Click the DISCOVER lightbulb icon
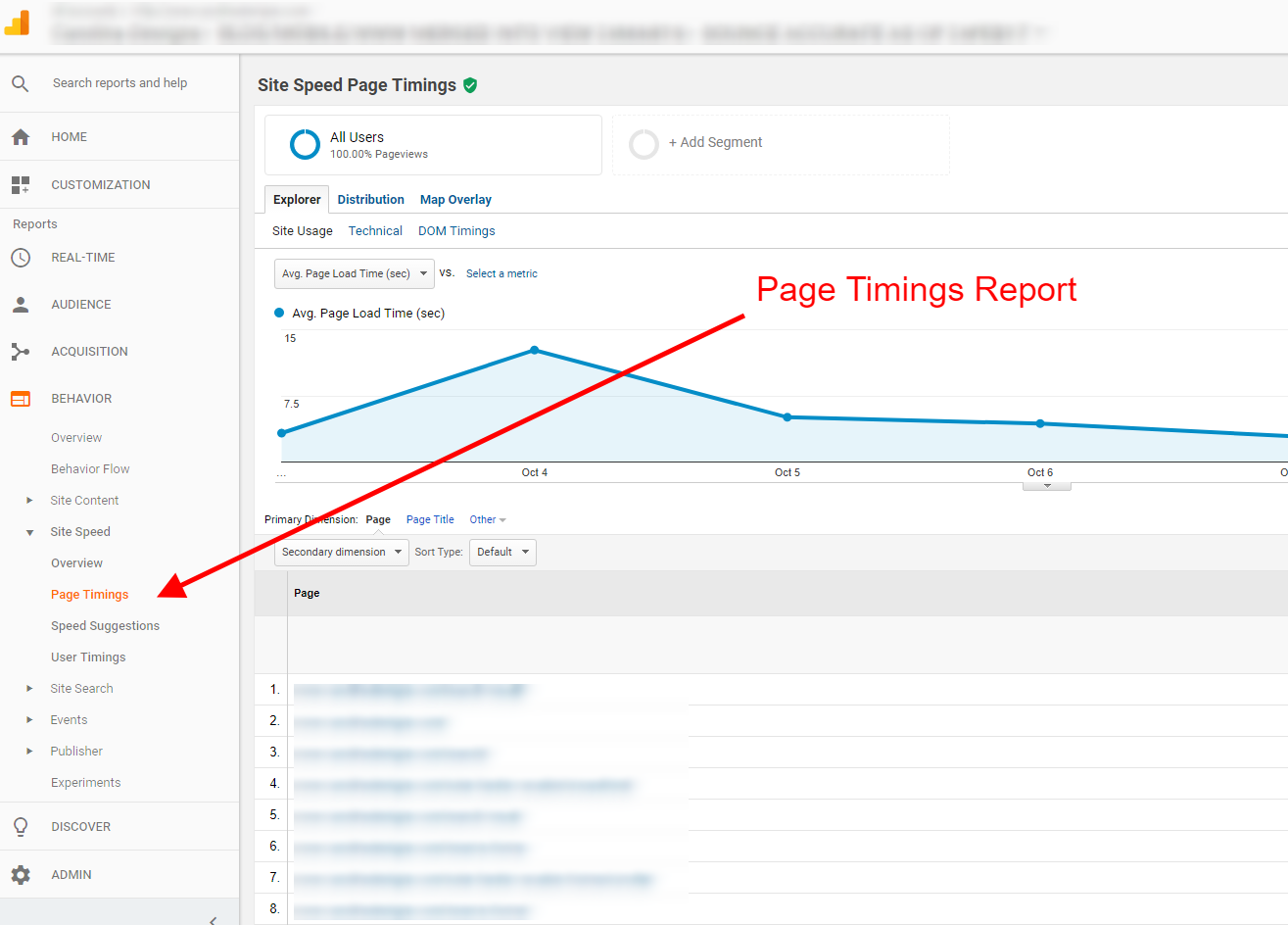This screenshot has width=1288, height=925. click(x=20, y=826)
